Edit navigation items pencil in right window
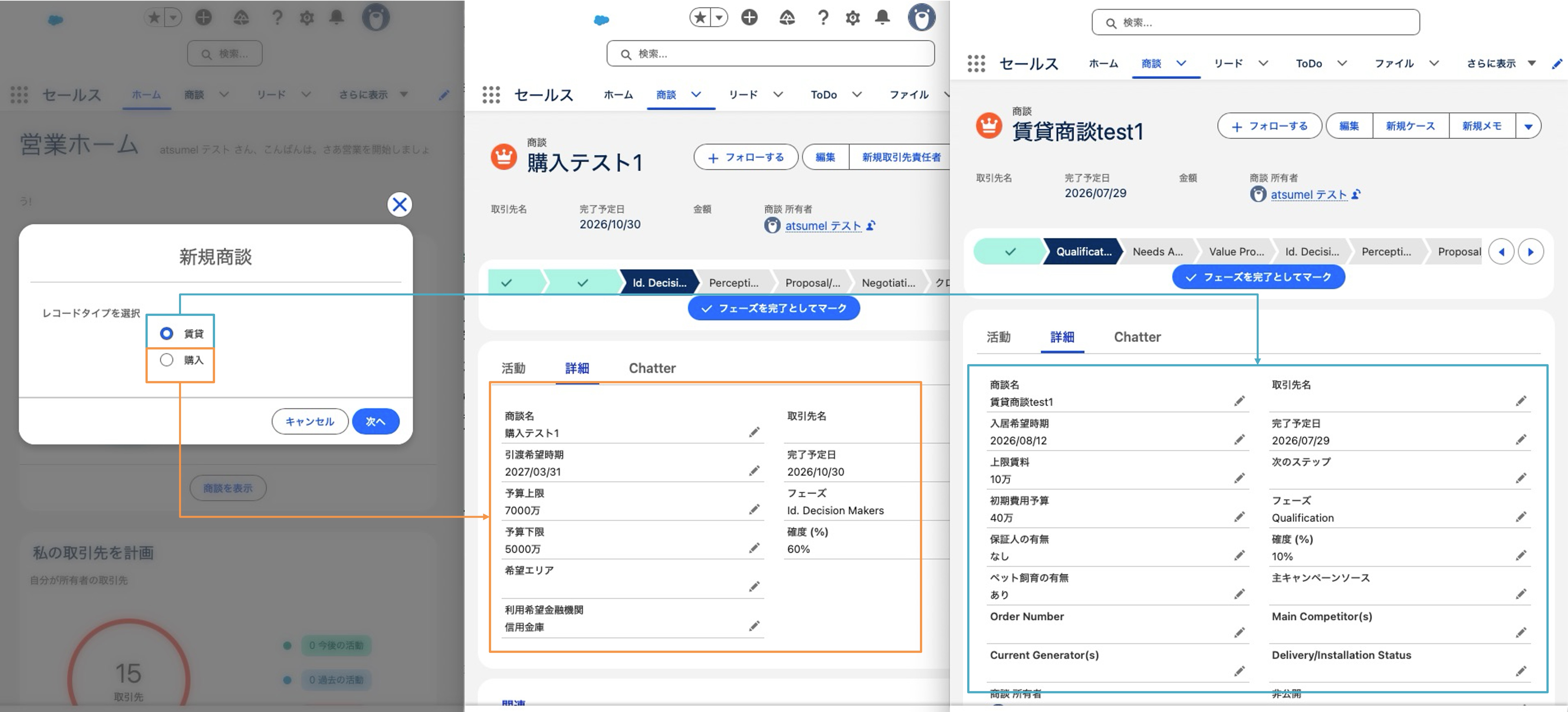Image resolution: width=1568 pixels, height=712 pixels. pyautogui.click(x=1557, y=64)
